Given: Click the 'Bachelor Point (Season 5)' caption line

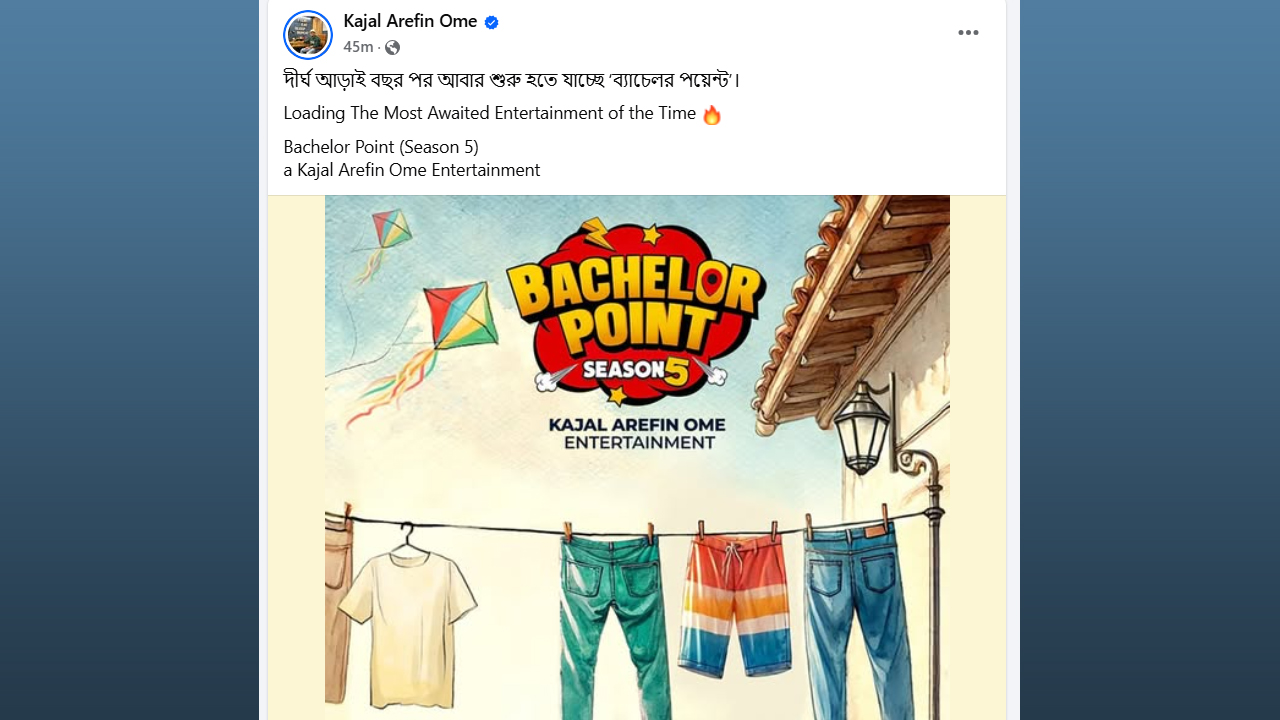Looking at the screenshot, I should (x=381, y=147).
